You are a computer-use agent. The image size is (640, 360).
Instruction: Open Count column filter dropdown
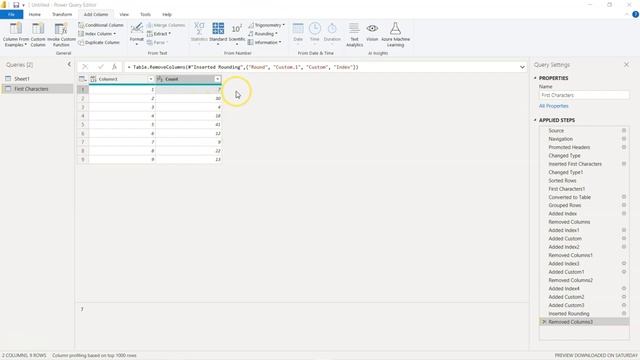coord(218,79)
